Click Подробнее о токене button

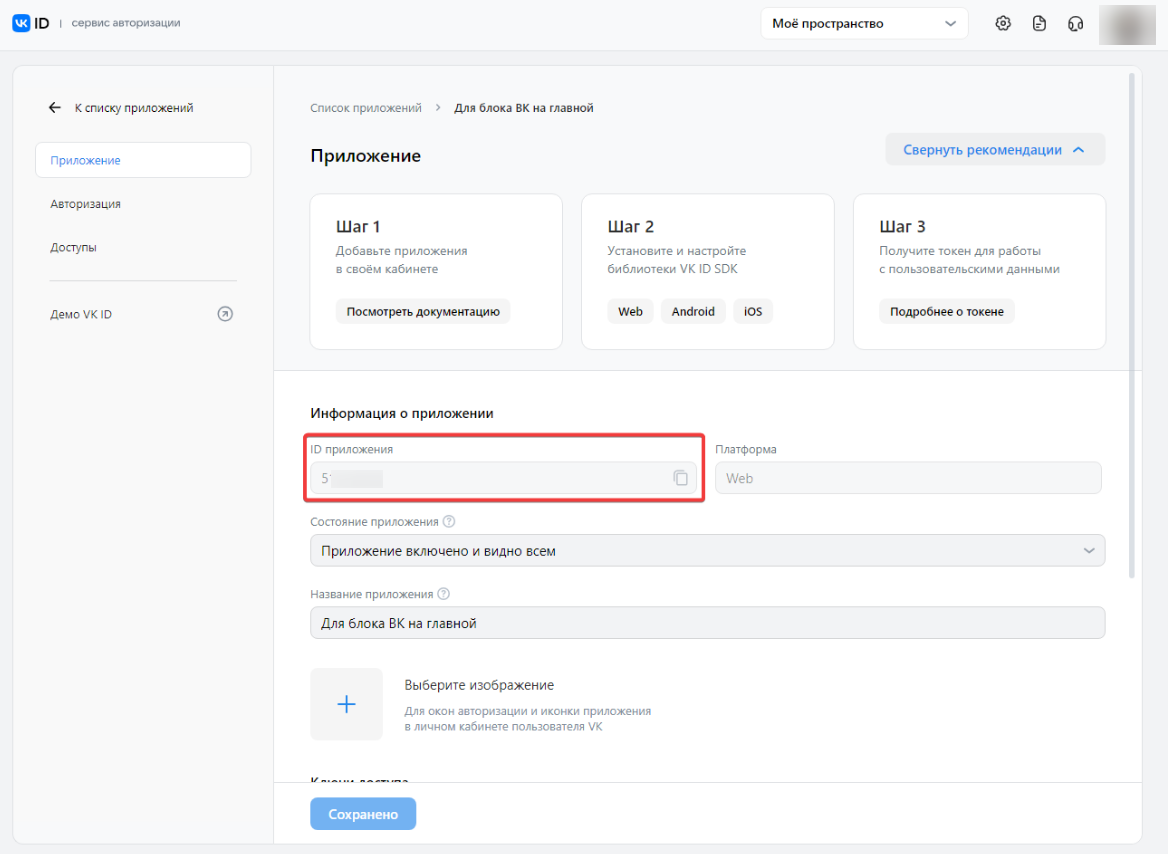947,311
